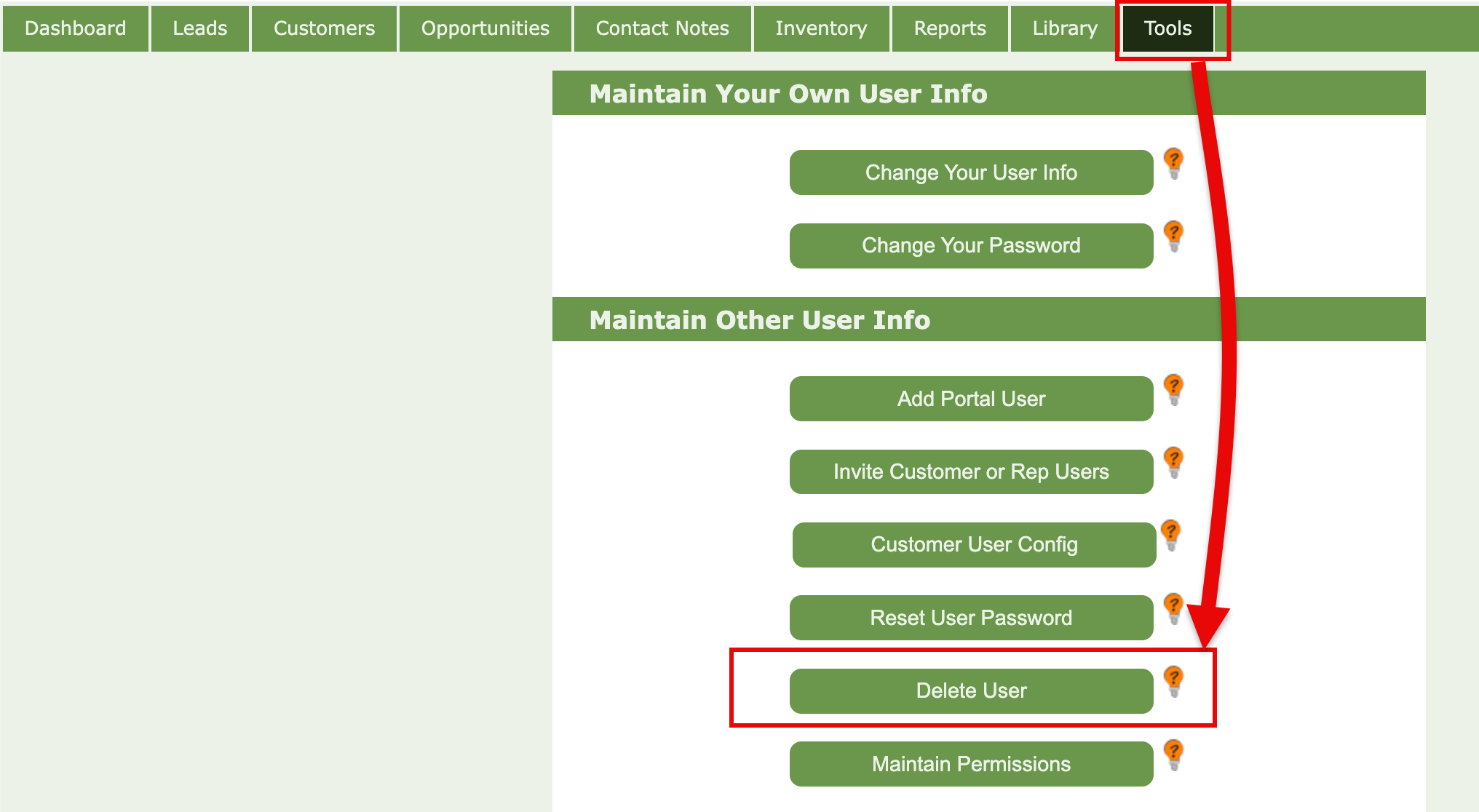Show help bulb for Reset User Password
Screen dimensions: 1479x812
tap(1173, 608)
